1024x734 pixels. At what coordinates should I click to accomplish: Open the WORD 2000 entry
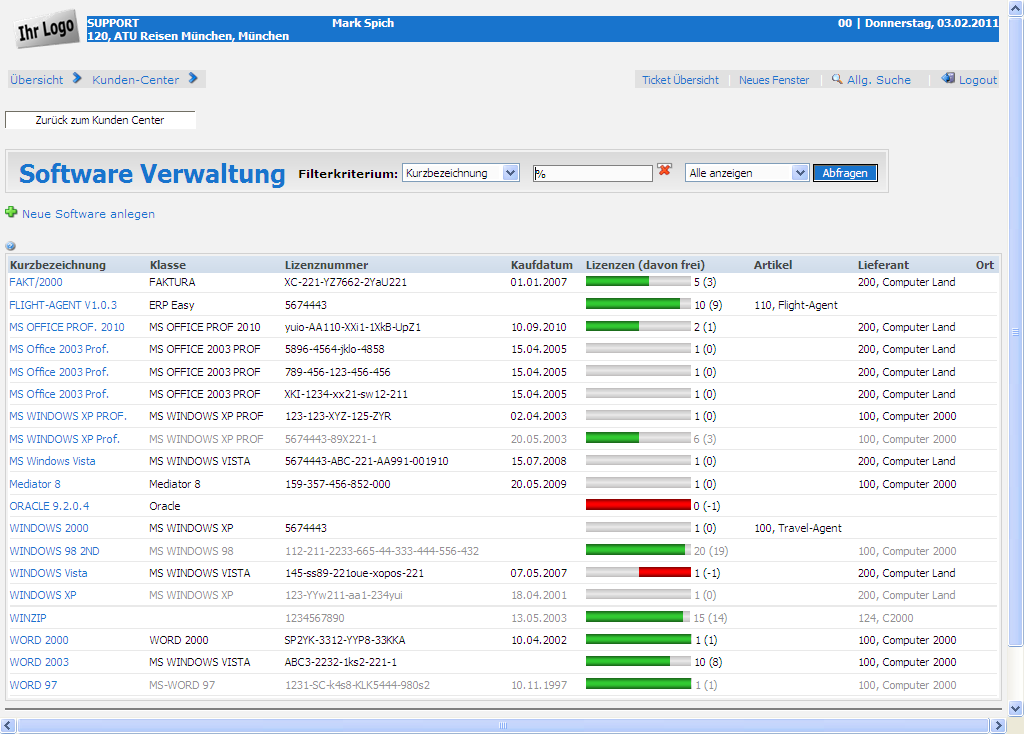(39, 640)
